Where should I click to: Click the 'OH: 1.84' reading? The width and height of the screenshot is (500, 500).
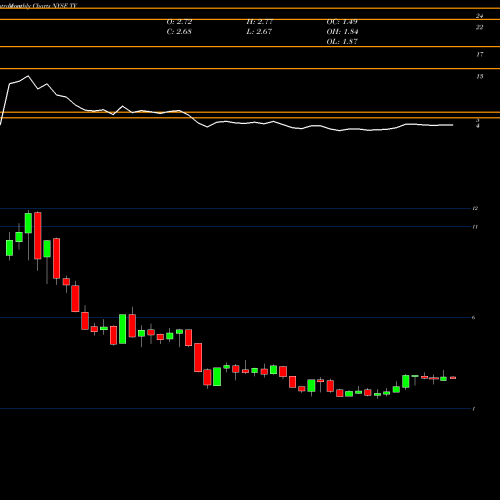[342, 32]
